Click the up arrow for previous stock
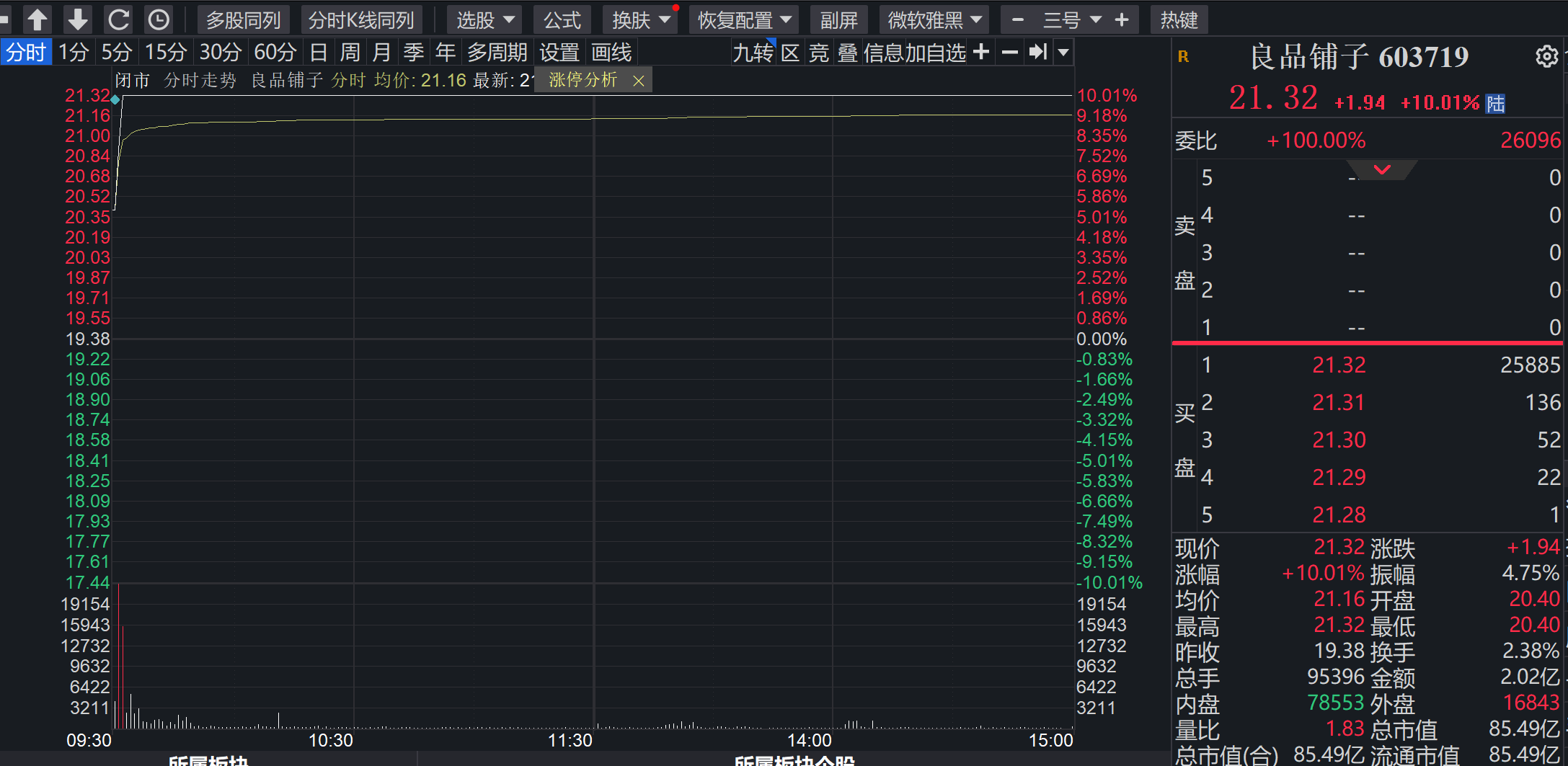The image size is (1568, 766). pos(37,19)
